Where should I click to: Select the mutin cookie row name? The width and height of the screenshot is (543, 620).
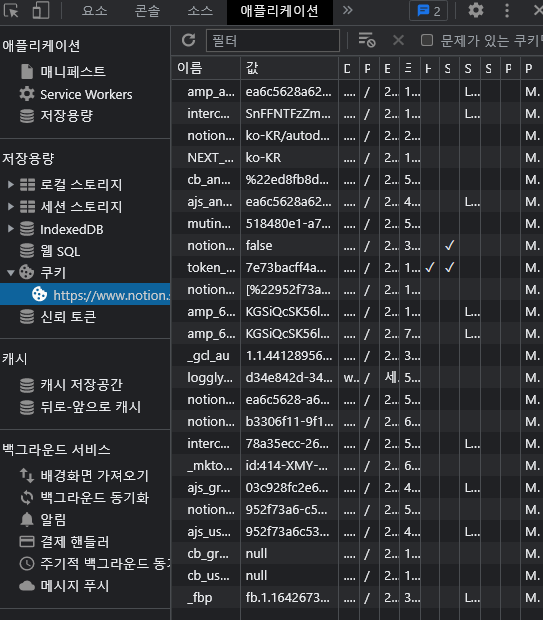pyautogui.click(x=209, y=224)
